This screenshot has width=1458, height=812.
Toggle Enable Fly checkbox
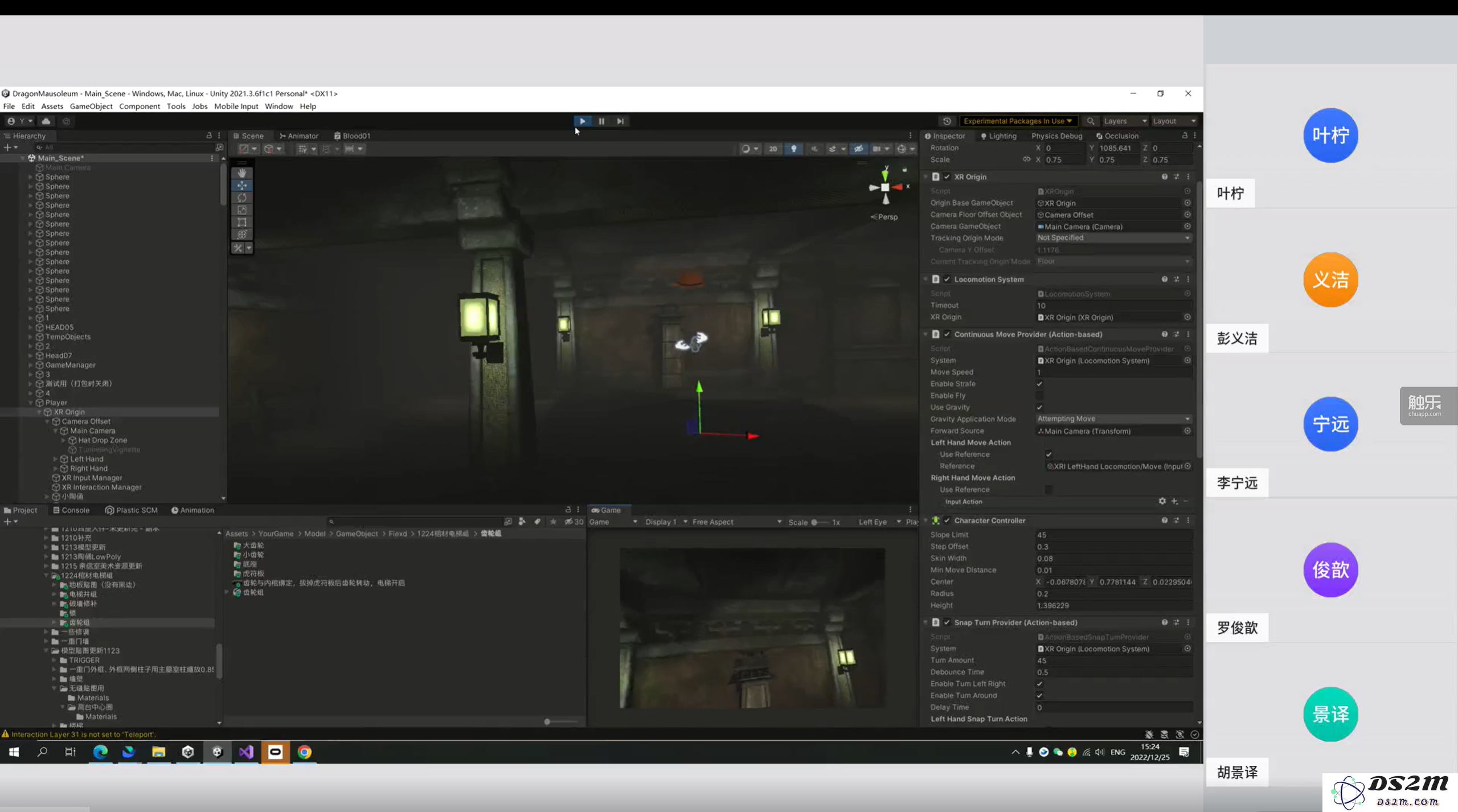point(1039,396)
